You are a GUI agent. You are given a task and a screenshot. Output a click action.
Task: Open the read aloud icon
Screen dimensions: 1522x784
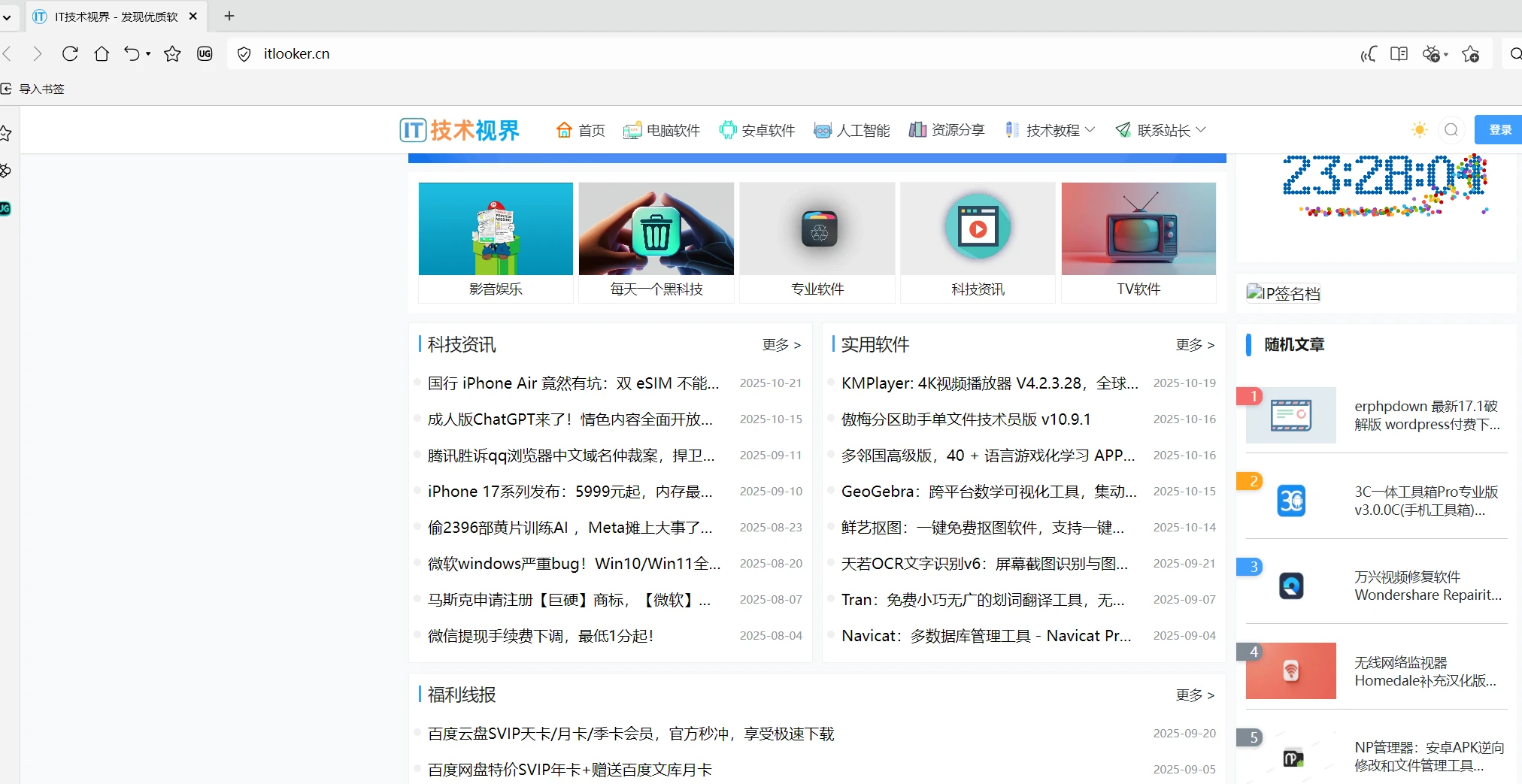[x=1369, y=54]
